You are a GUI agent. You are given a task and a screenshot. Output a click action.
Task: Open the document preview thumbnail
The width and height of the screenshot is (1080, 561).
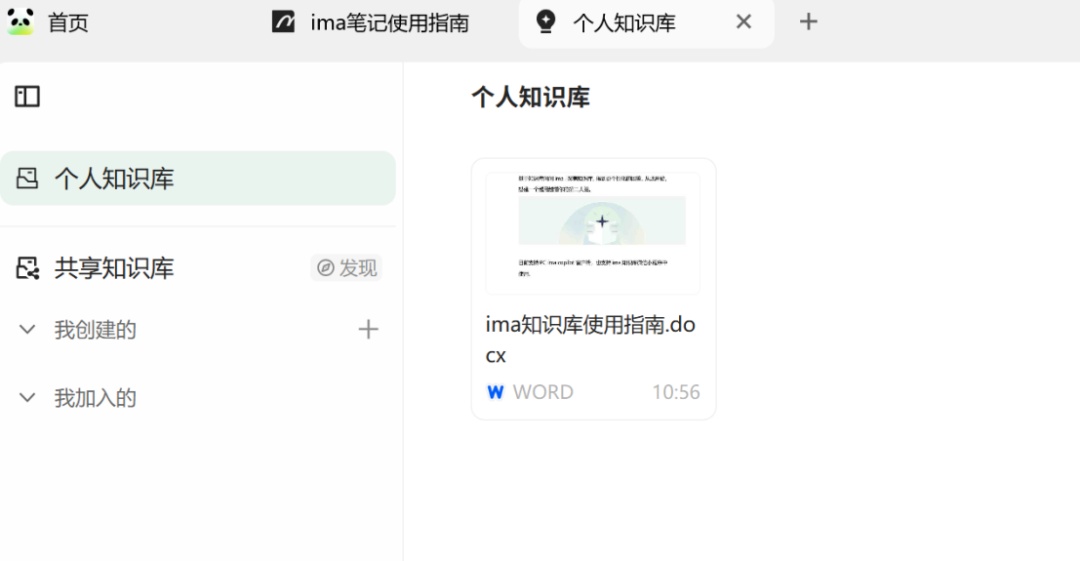[x=593, y=233]
